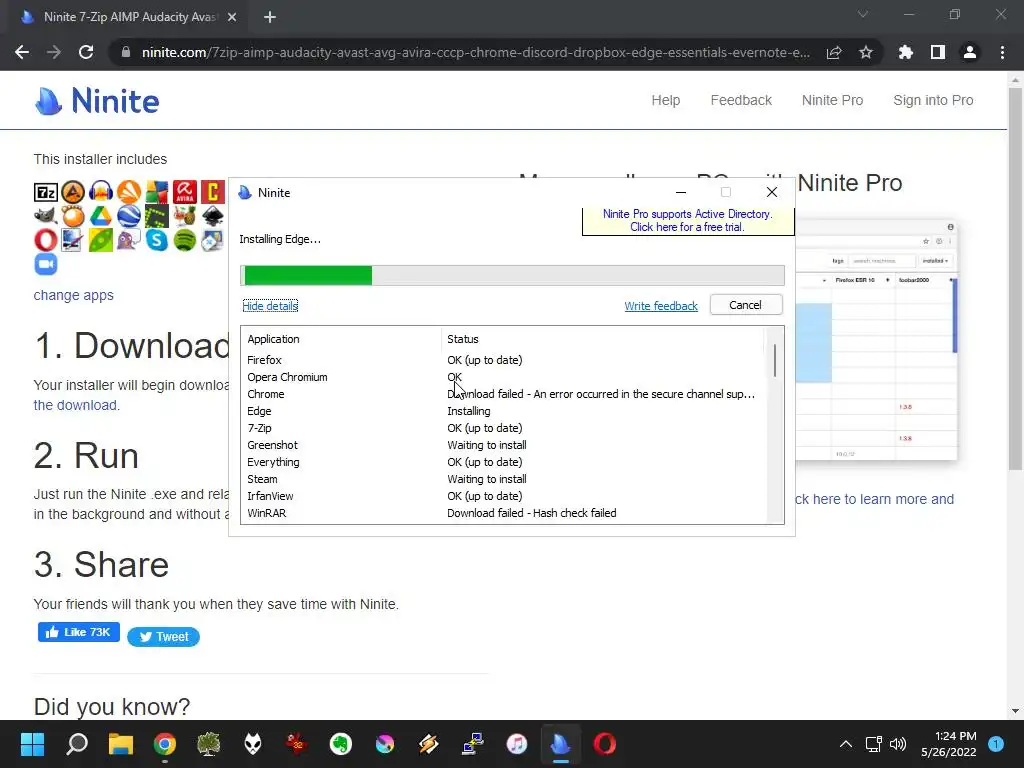
Task: Open Sign into Pro link
Action: pos(933,100)
